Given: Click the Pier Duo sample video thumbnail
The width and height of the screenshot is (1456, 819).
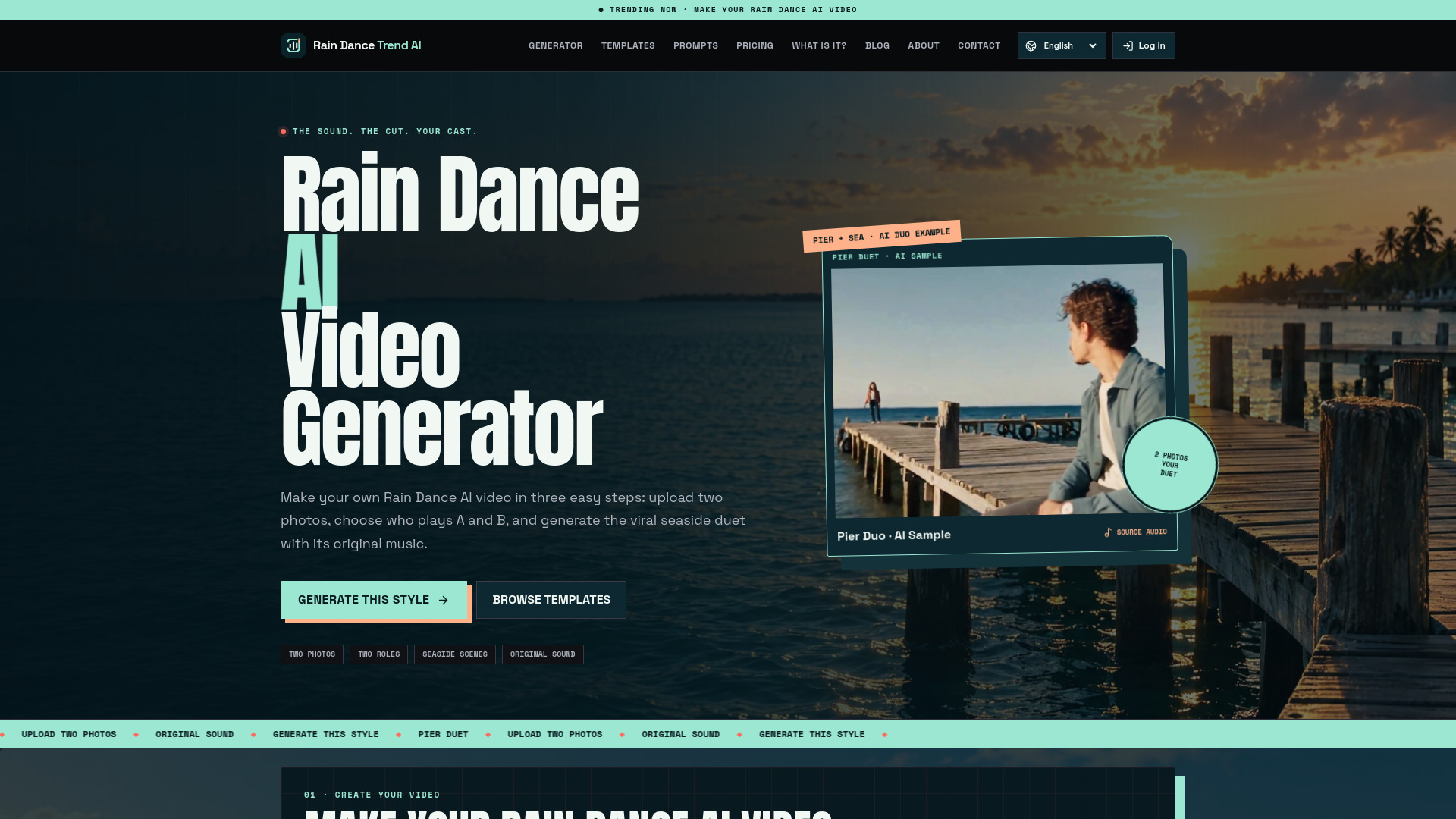Looking at the screenshot, I should coord(999,391).
